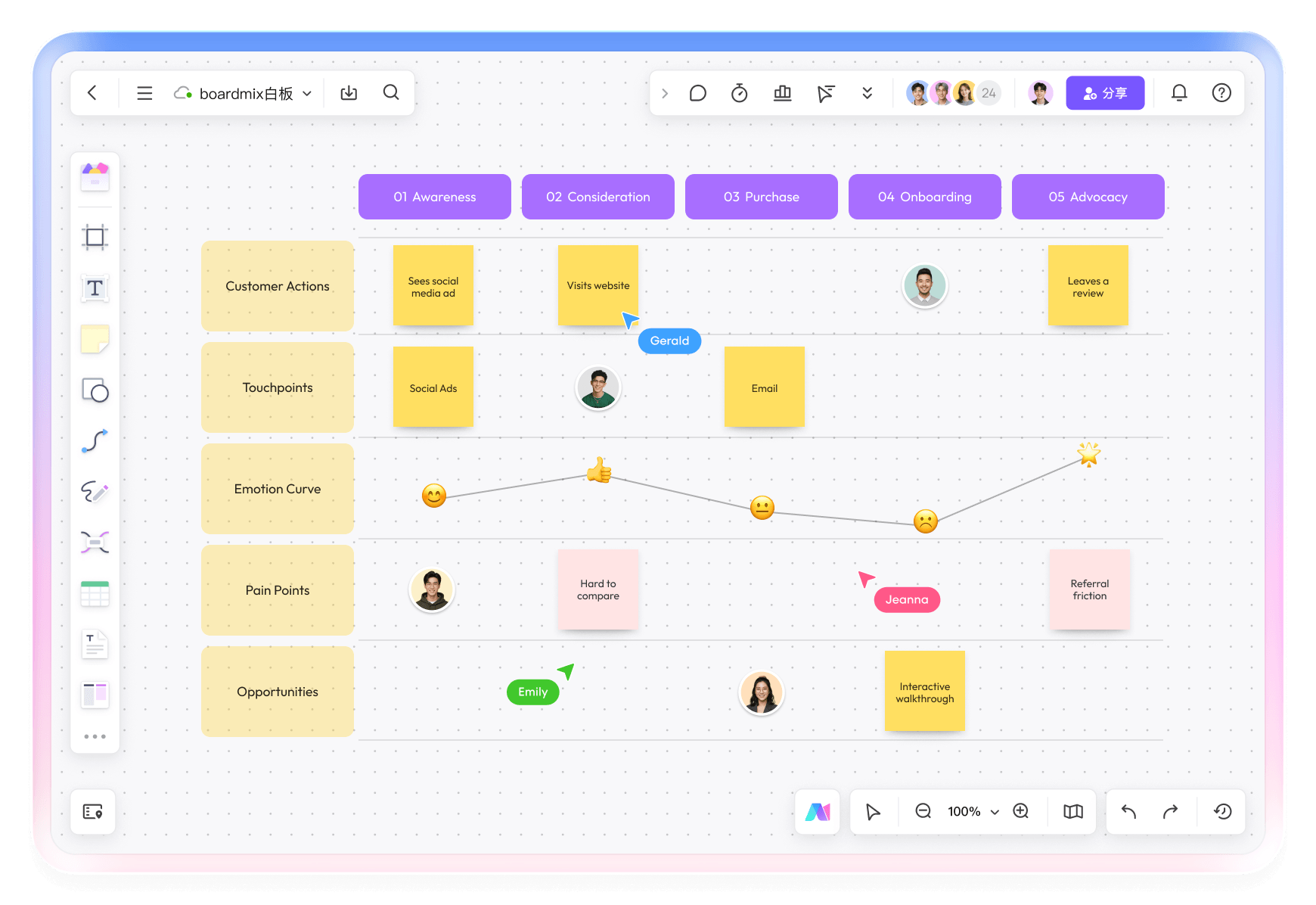Insert a table from sidebar
Viewport: 1316px width, 905px height.
[95, 594]
